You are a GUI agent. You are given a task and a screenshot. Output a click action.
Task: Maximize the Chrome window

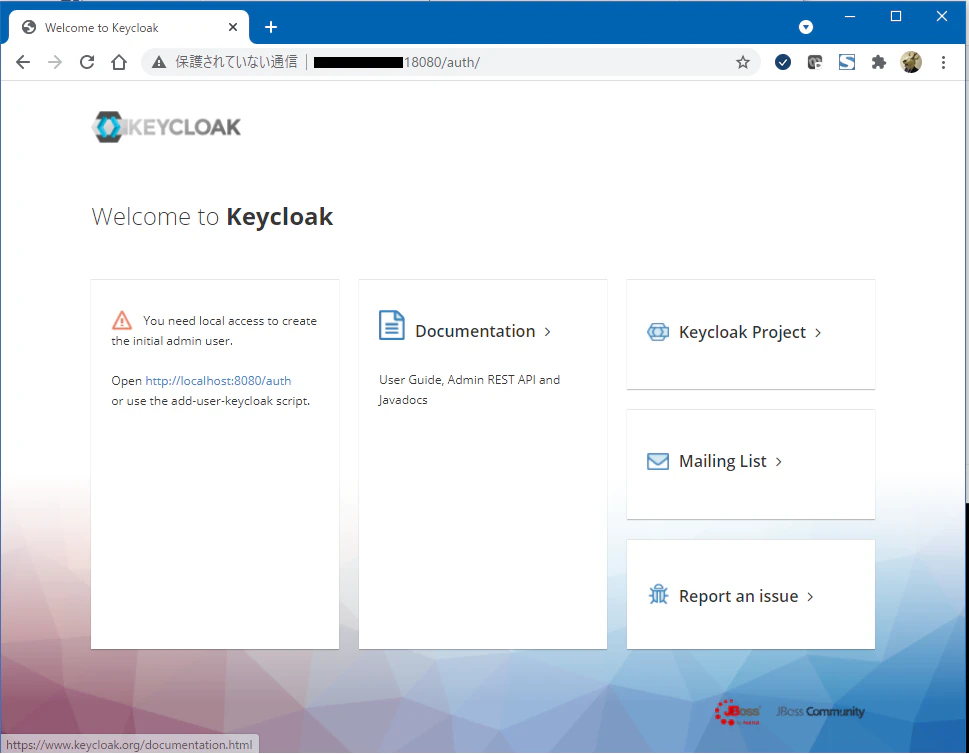click(895, 17)
